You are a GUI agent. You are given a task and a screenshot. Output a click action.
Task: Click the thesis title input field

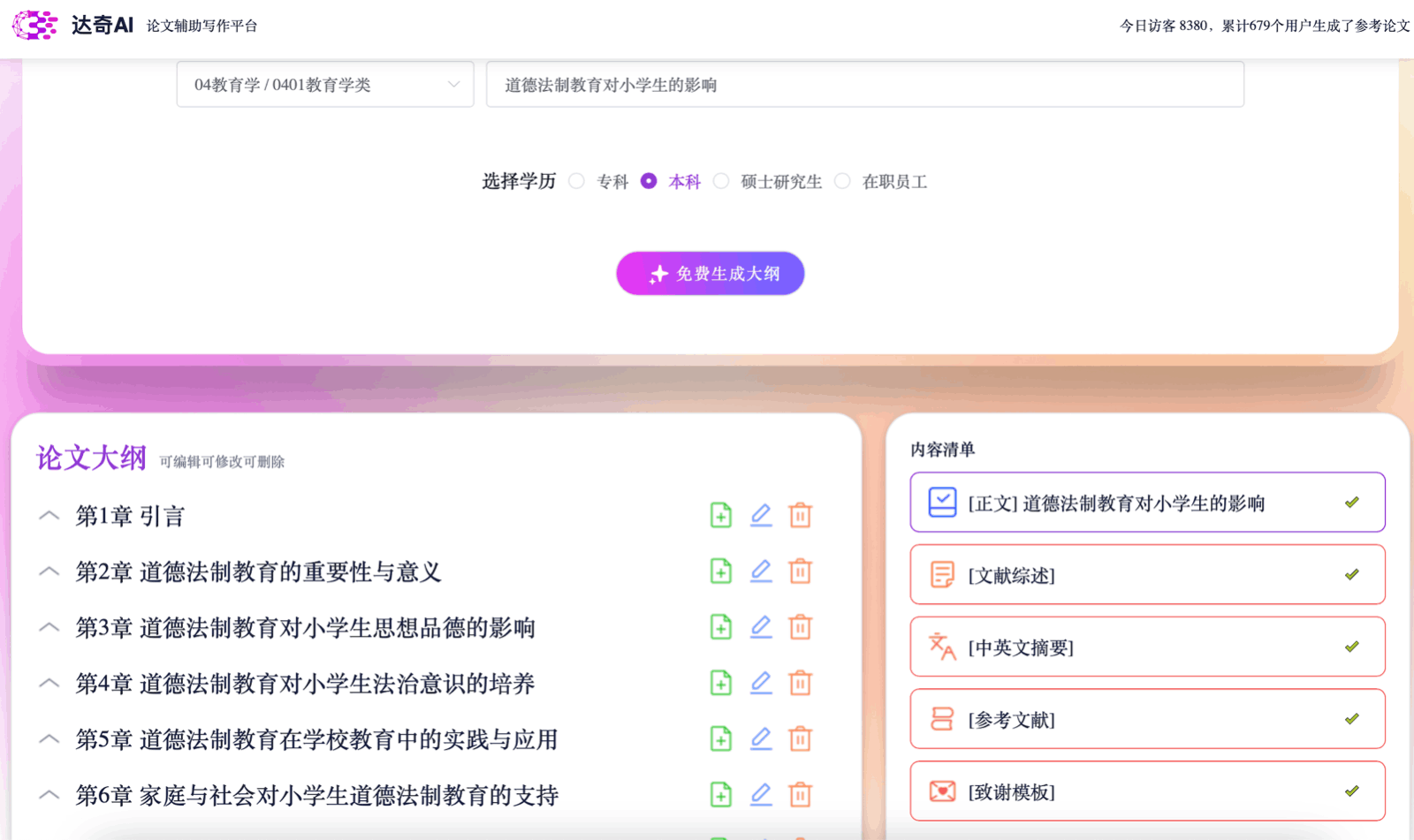pos(864,85)
